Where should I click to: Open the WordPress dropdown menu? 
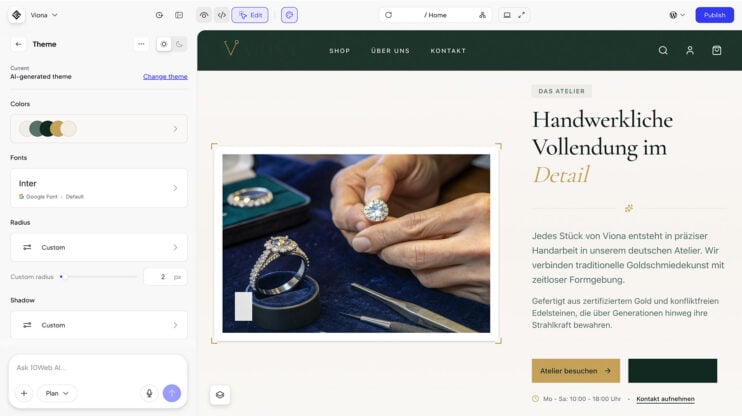coord(677,15)
